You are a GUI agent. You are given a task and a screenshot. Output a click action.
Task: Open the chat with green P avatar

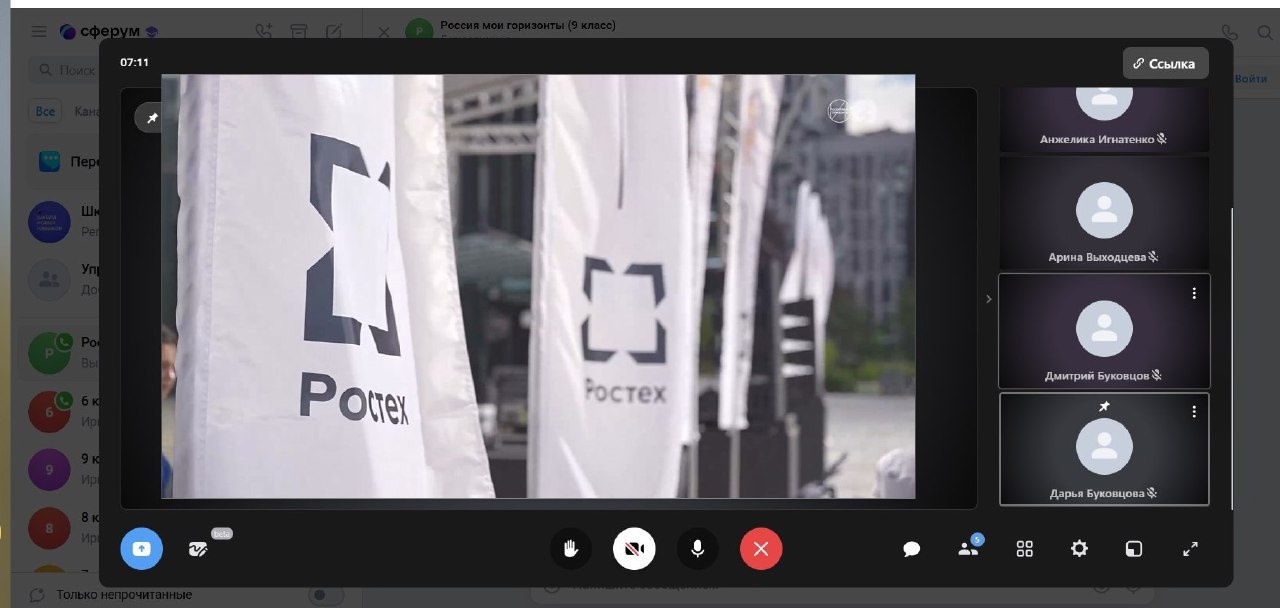click(50, 352)
